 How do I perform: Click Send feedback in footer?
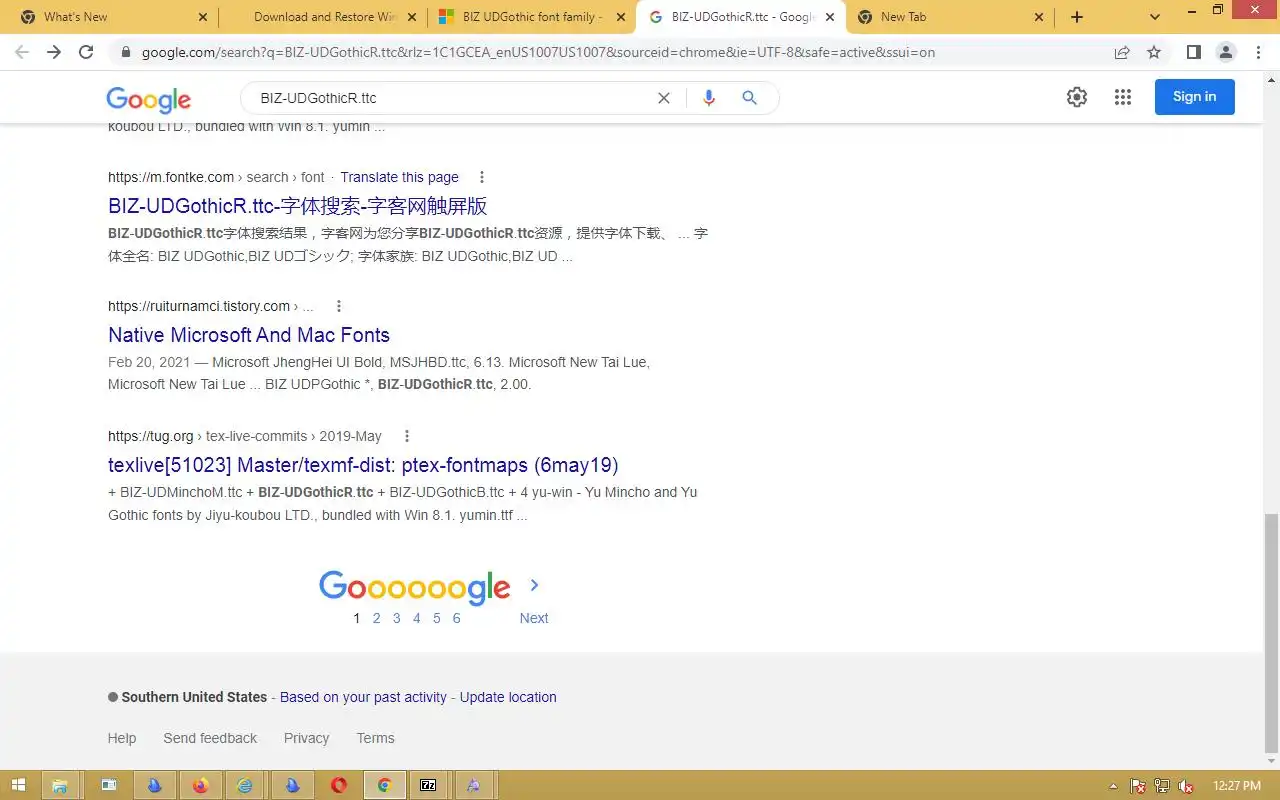tap(210, 738)
